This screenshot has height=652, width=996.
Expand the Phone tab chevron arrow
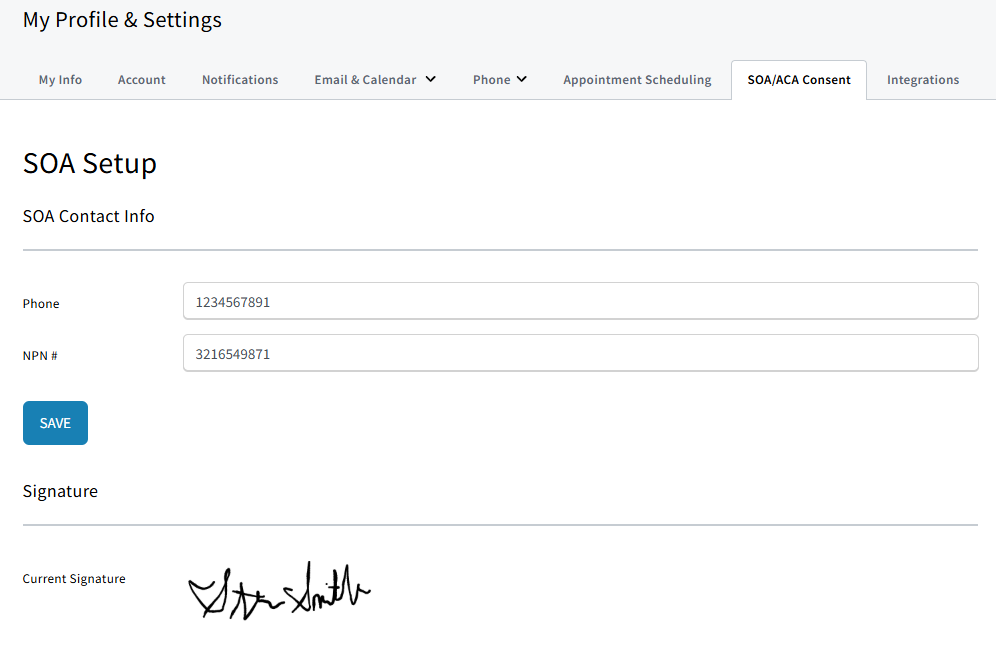tap(522, 79)
